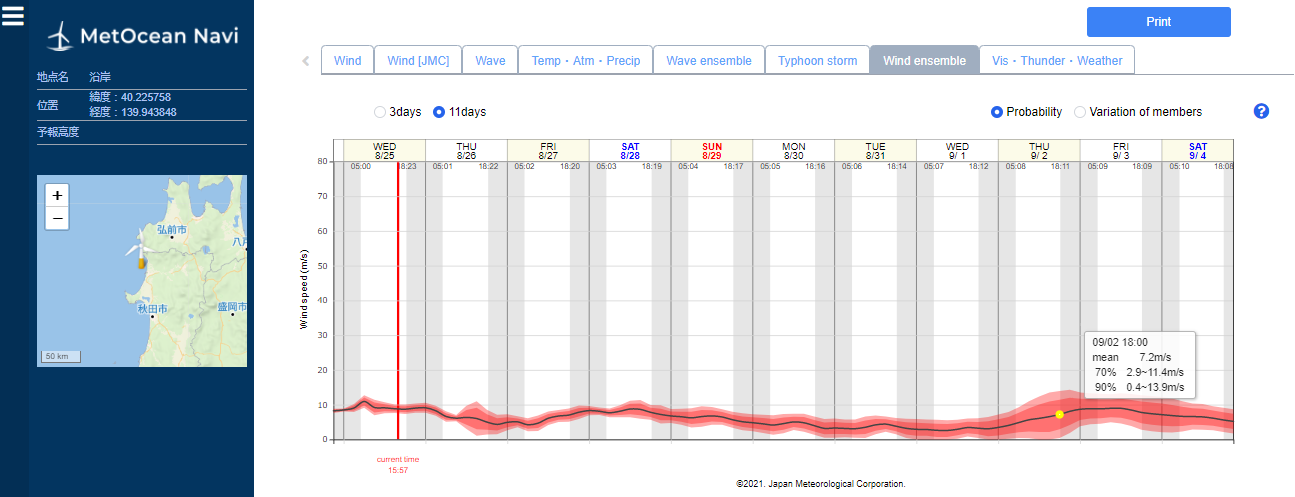Click the FRI 8/27 date header
The height and width of the screenshot is (497, 1295).
tap(548, 151)
